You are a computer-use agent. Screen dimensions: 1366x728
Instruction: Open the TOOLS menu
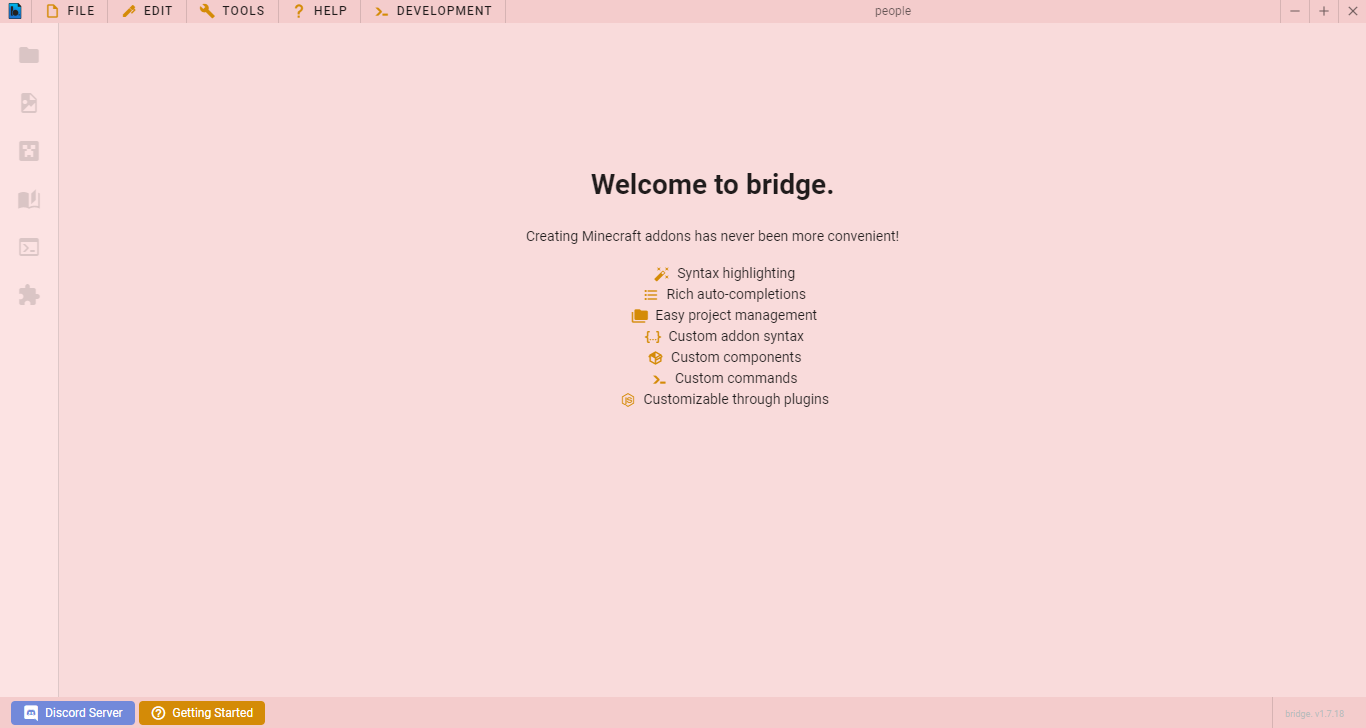pos(232,11)
